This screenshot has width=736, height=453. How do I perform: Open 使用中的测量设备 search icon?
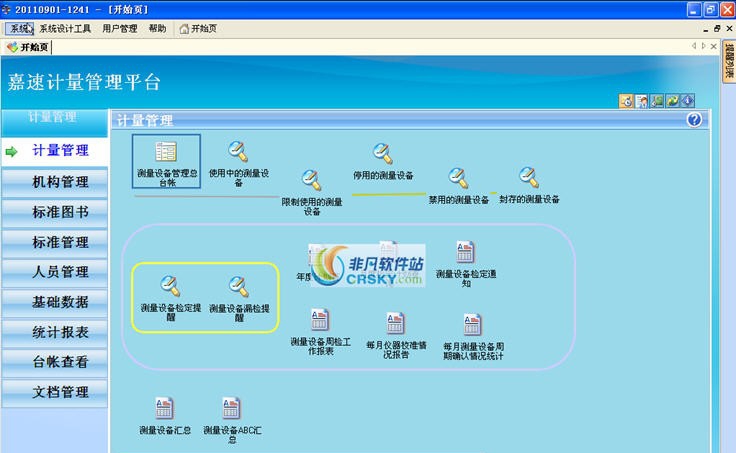pyautogui.click(x=238, y=152)
